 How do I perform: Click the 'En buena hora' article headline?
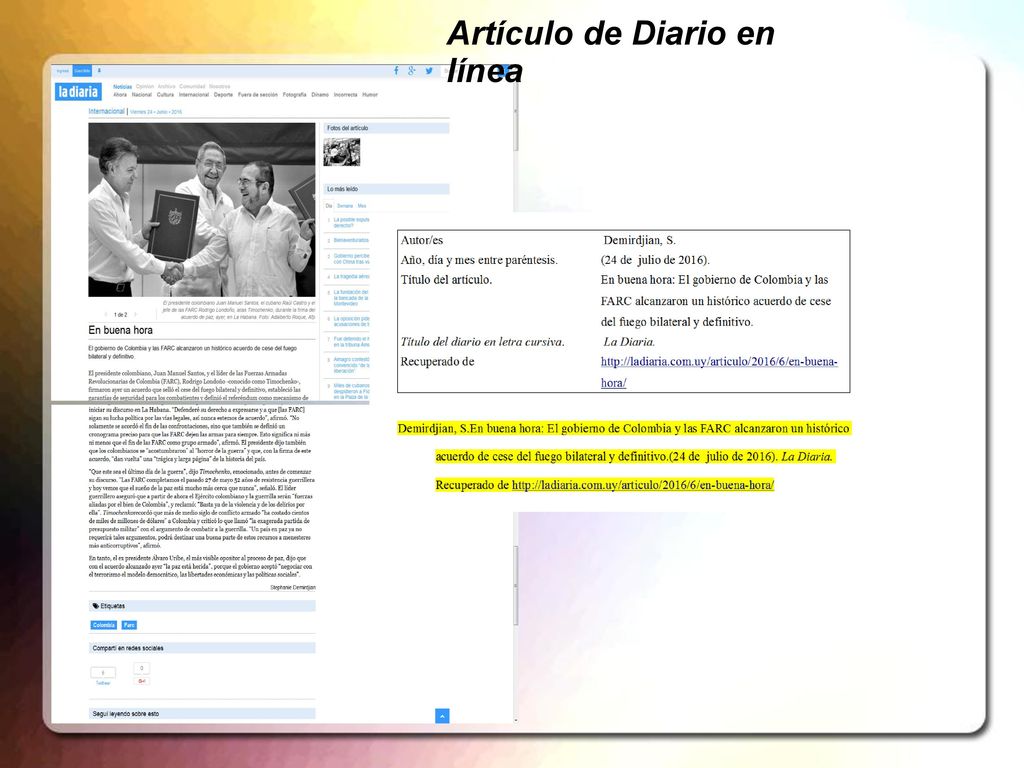coord(120,330)
